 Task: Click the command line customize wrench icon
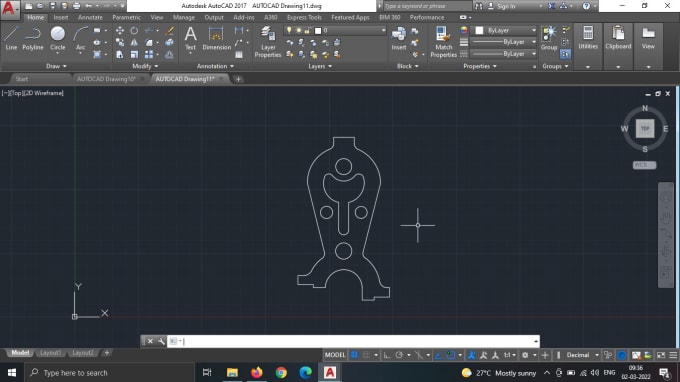tap(161, 341)
